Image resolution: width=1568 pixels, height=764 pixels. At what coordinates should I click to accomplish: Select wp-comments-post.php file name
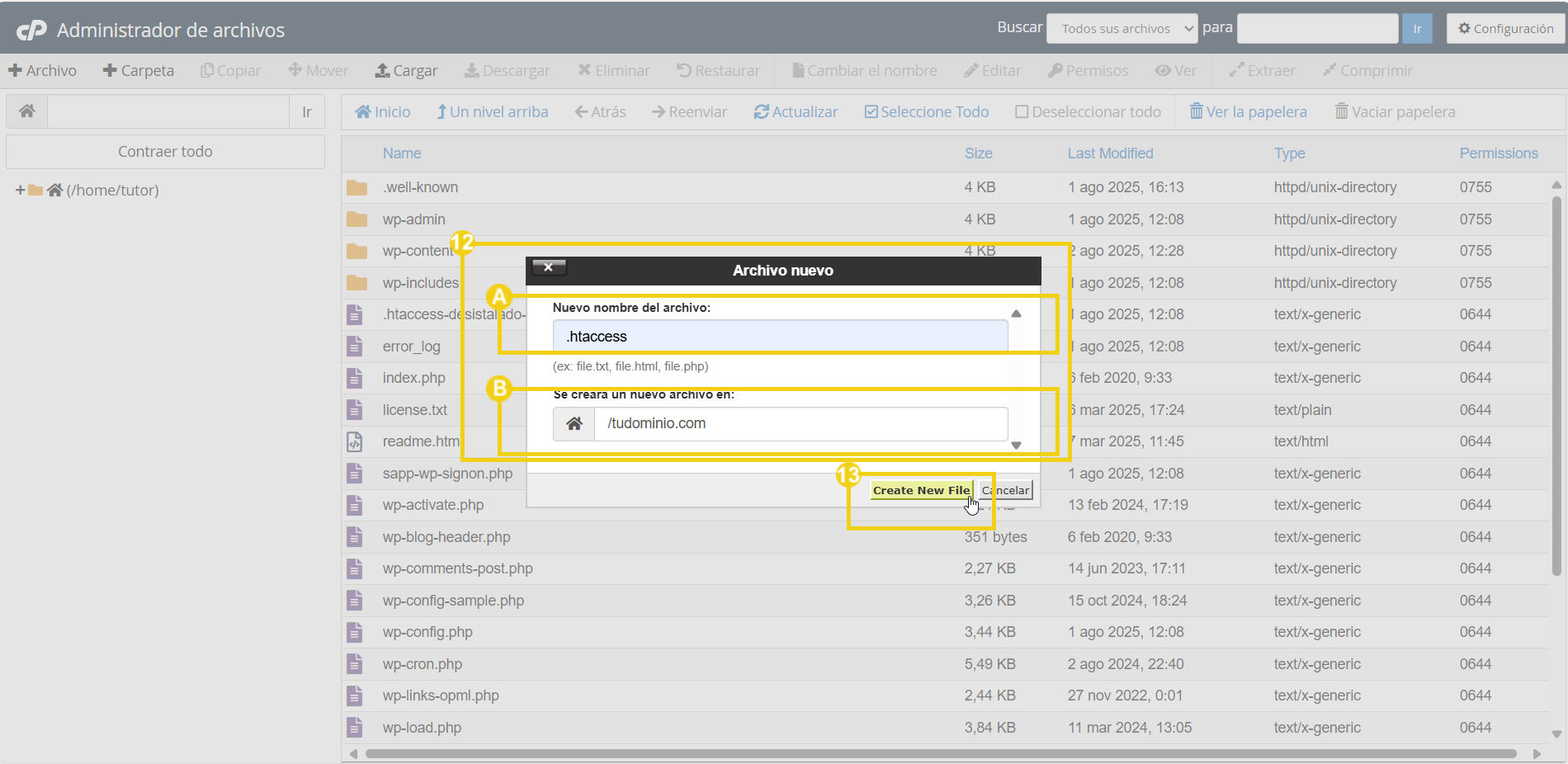(x=458, y=568)
